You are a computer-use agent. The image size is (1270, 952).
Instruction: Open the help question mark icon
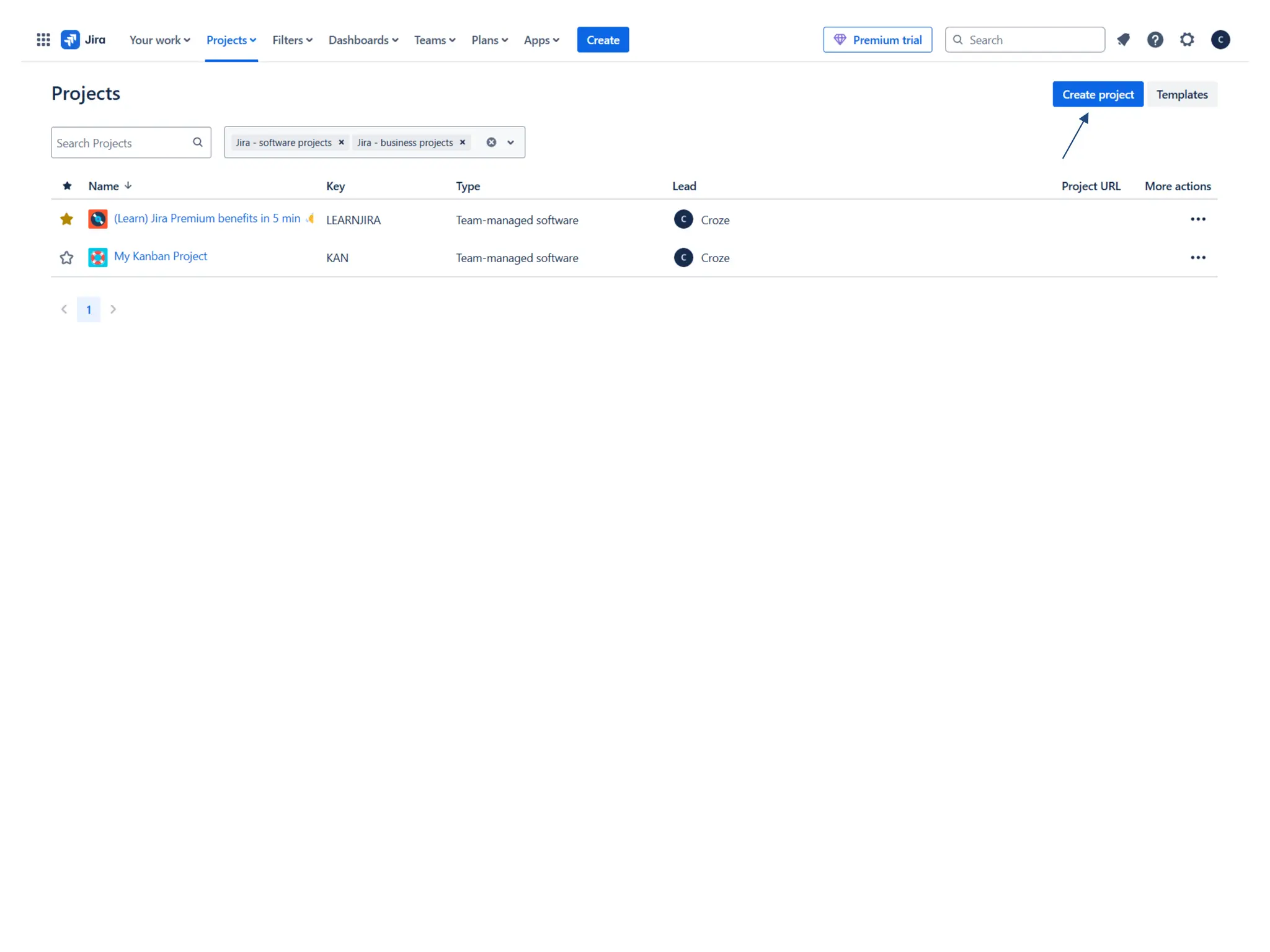pos(1155,40)
